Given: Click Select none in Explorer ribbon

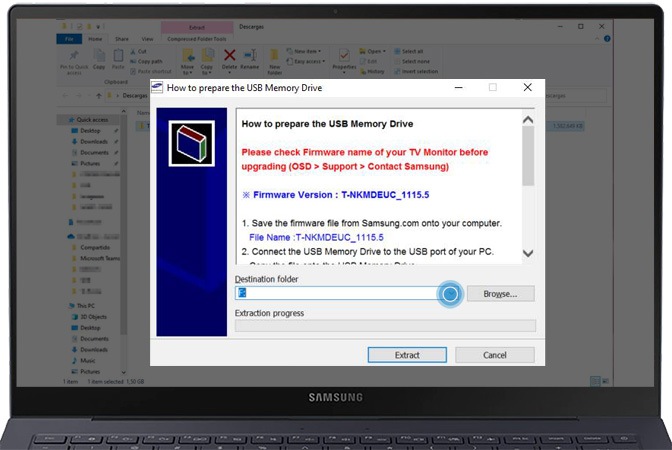Looking at the screenshot, I should [411, 61].
